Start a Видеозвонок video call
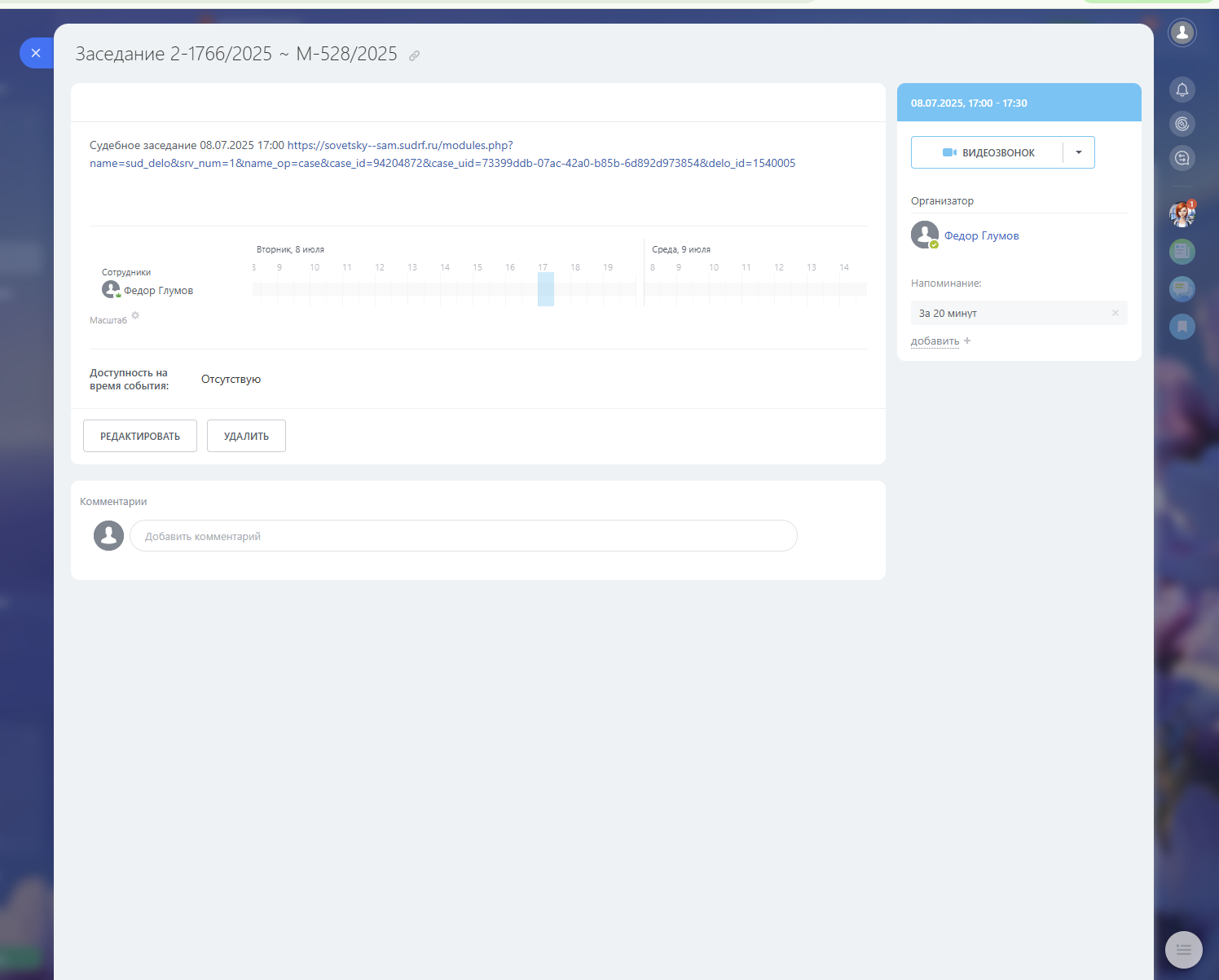The height and width of the screenshot is (980, 1219). click(988, 152)
